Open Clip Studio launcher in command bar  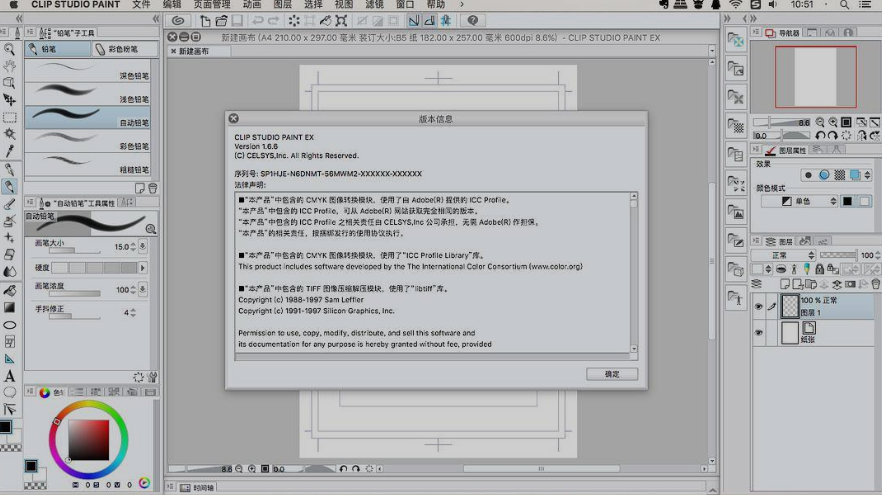(x=178, y=21)
